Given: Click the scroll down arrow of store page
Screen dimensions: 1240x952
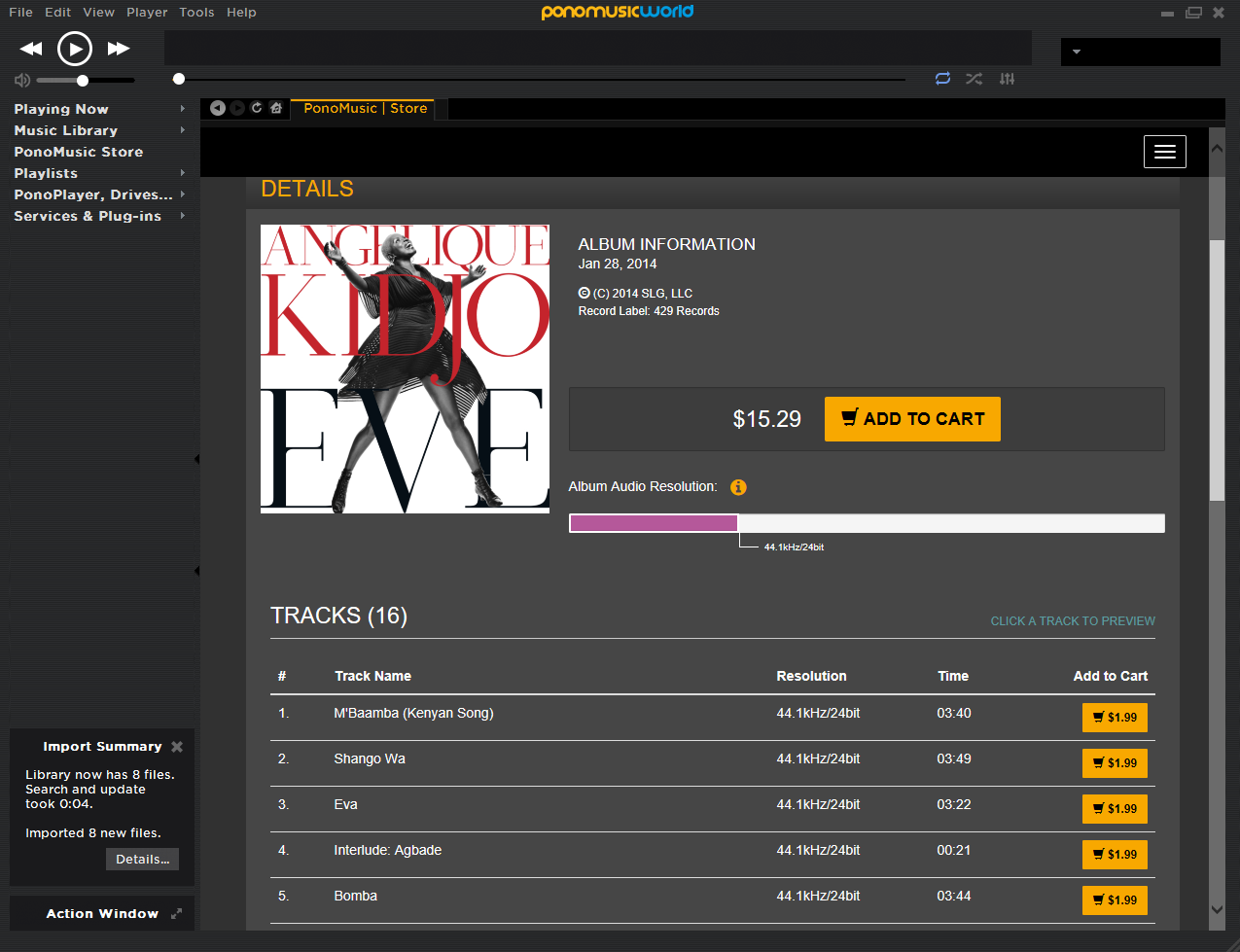Looking at the screenshot, I should pyautogui.click(x=1217, y=909).
